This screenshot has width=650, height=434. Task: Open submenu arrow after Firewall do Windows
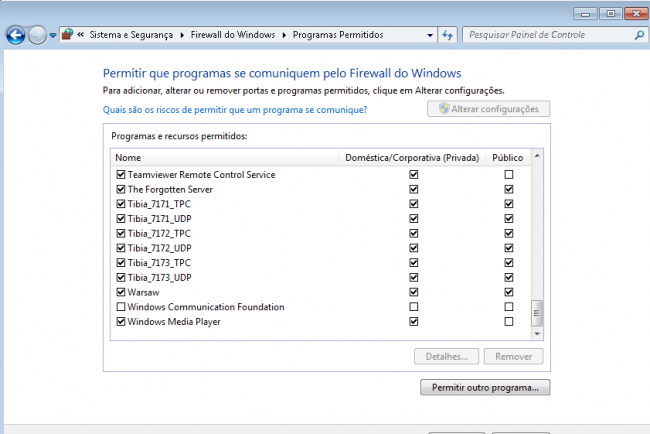point(284,35)
